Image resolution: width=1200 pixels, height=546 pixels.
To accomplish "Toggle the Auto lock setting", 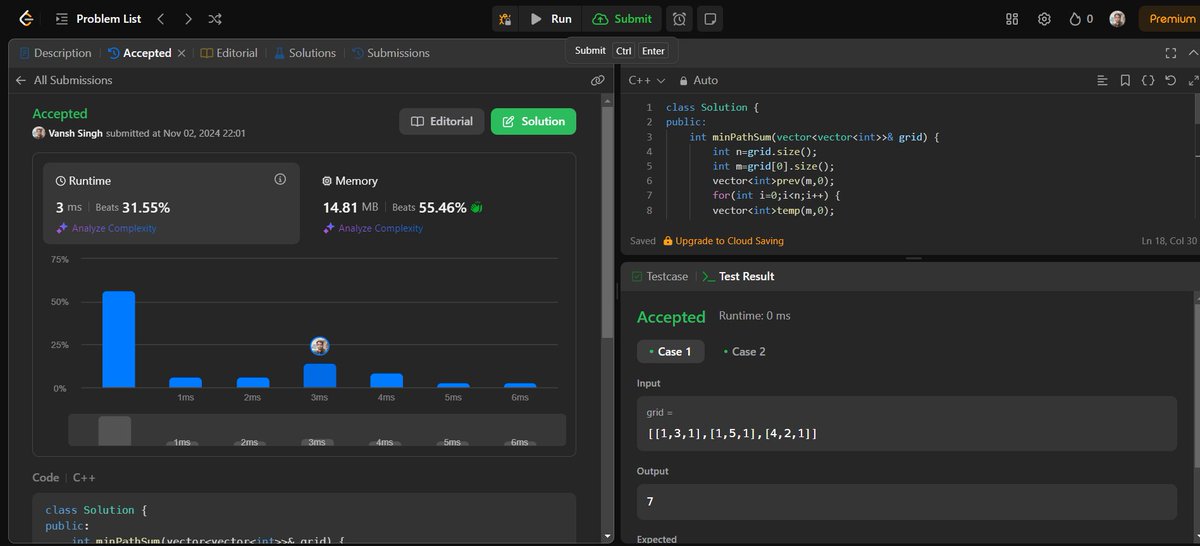I will [698, 80].
